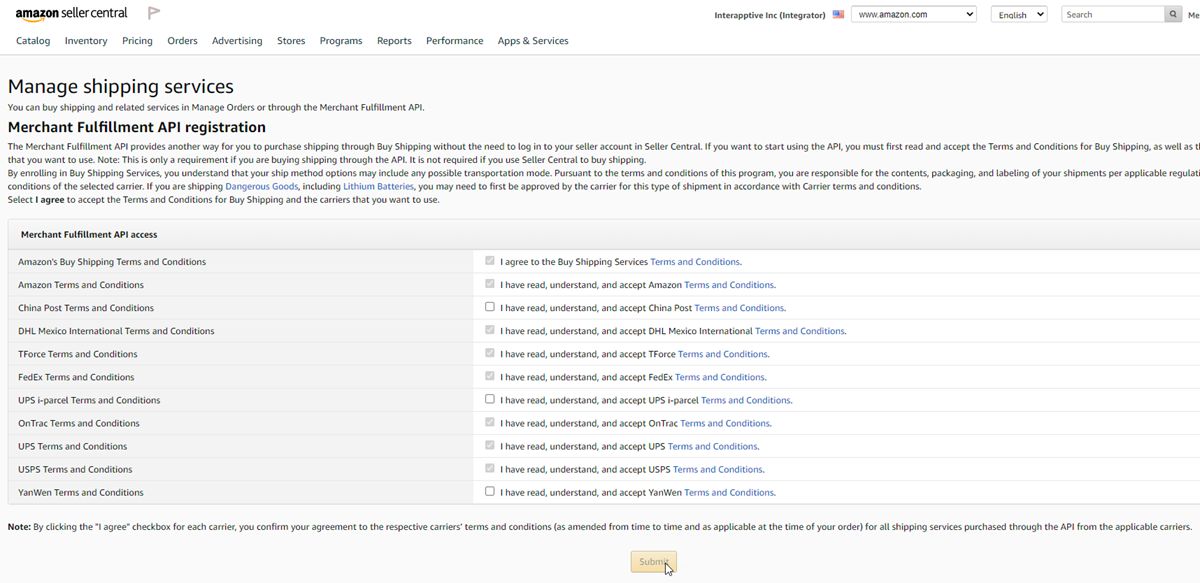The height and width of the screenshot is (583, 1200).
Task: Click into the Search input field
Action: click(1113, 15)
